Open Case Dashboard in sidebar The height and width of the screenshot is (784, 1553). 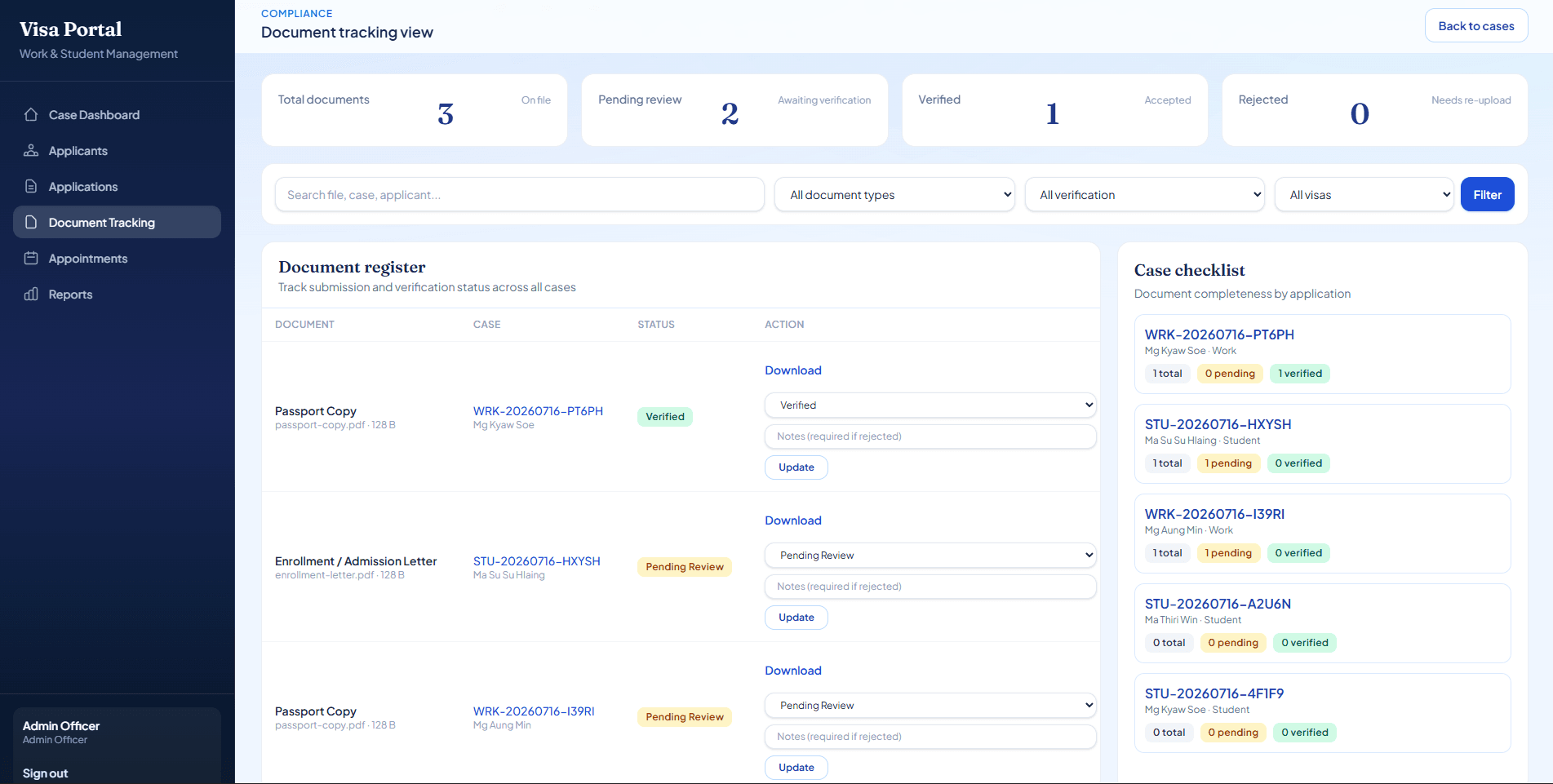click(117, 115)
